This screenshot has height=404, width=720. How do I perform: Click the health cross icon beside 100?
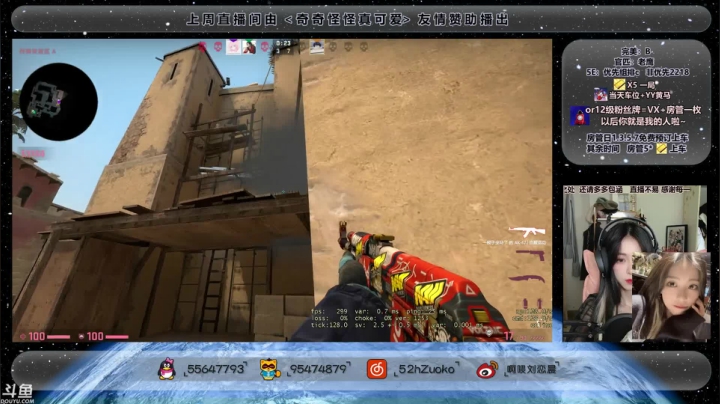23,337
